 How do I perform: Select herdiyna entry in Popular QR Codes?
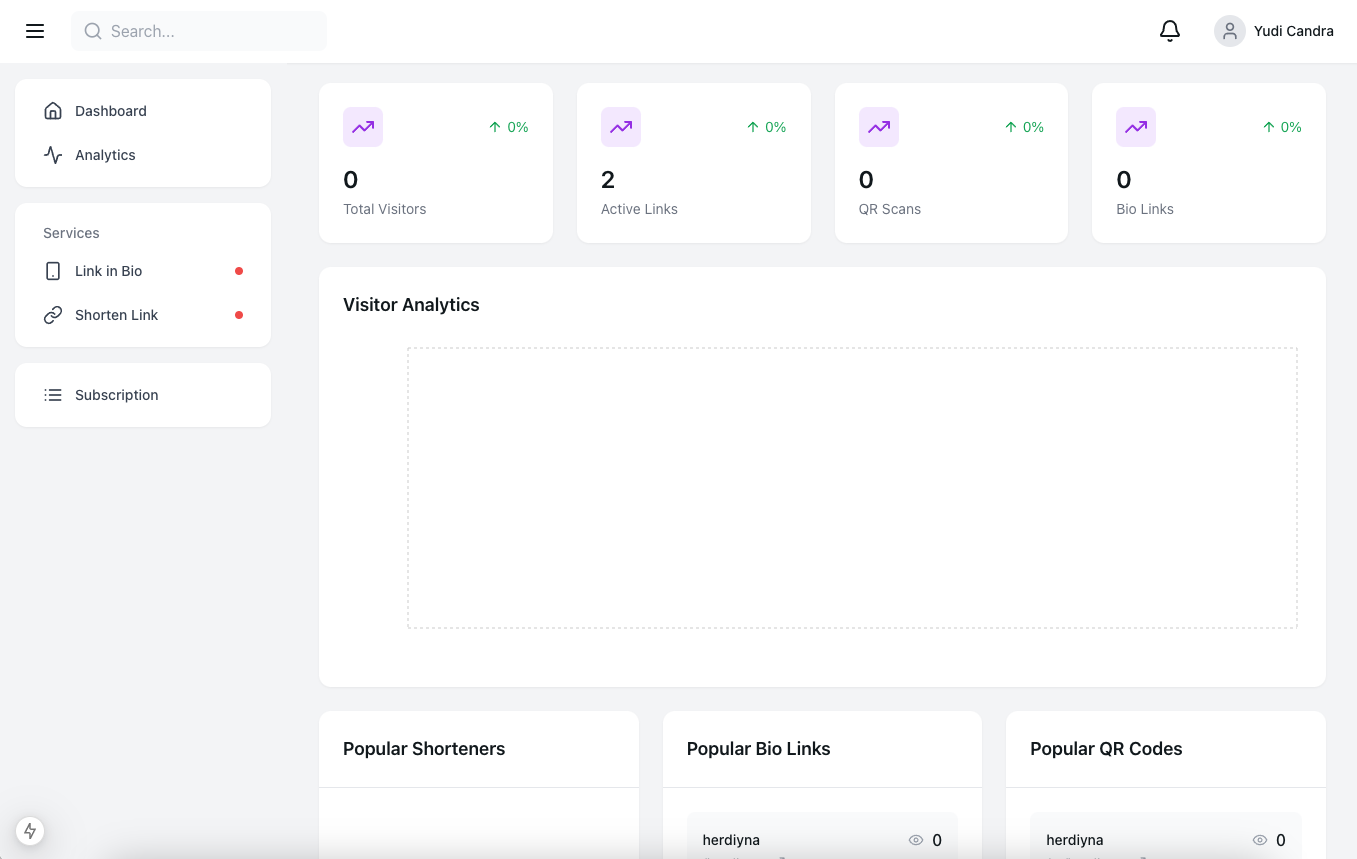tap(1075, 840)
